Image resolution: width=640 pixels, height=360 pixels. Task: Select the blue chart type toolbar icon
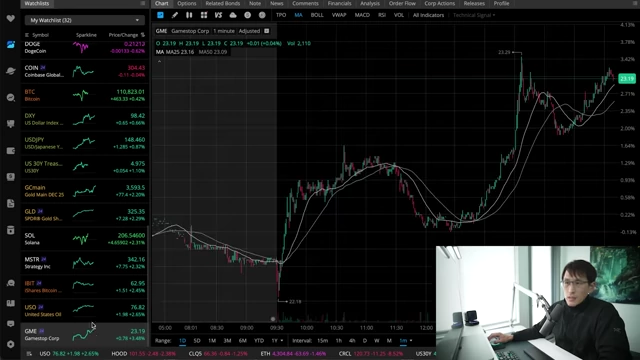(x=160, y=15)
